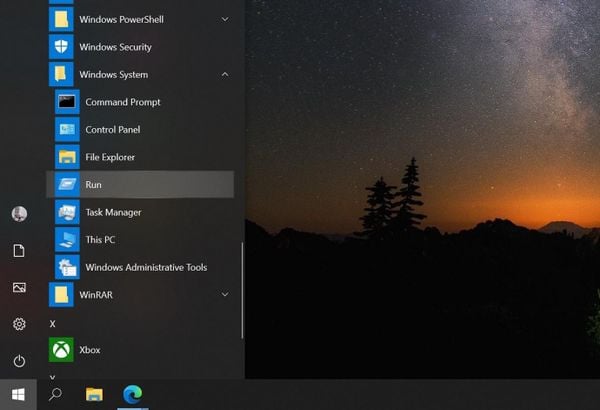Select Windows Administrative Tools text
Viewport: 600px width, 410px height.
[146, 267]
